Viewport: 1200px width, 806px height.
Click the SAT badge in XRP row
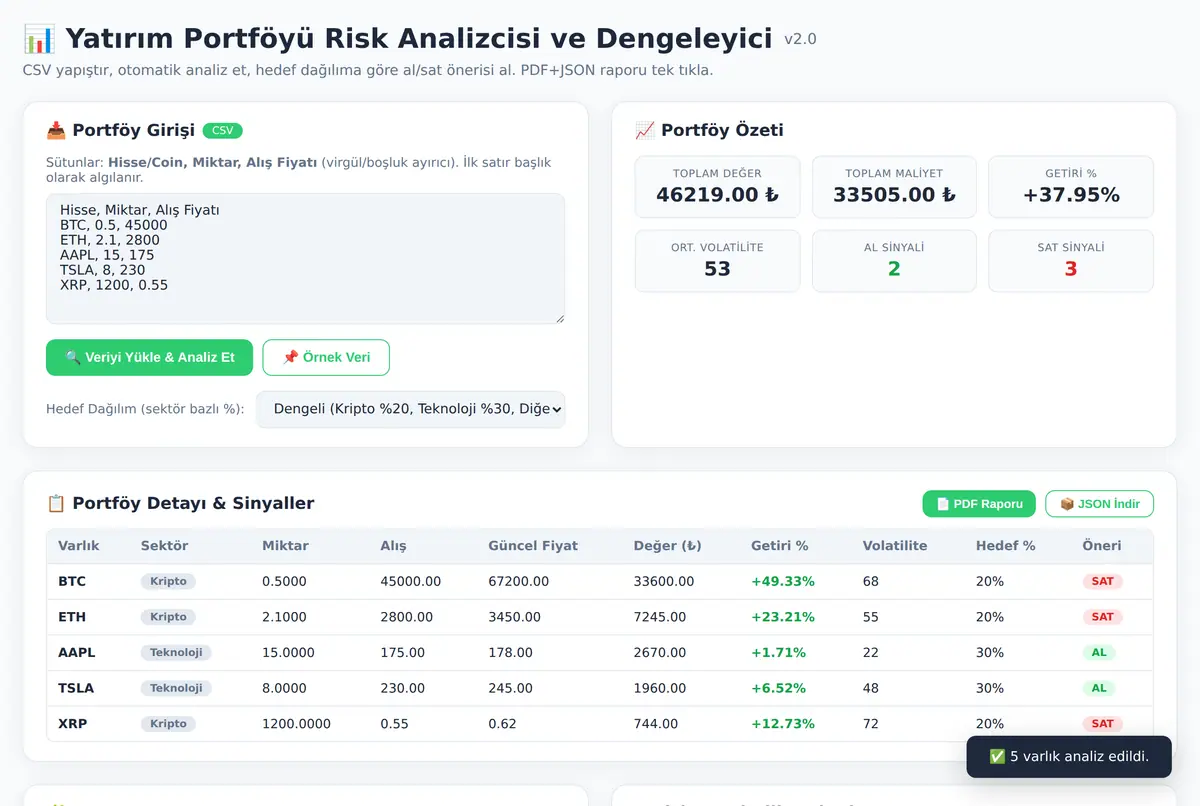click(x=1102, y=723)
